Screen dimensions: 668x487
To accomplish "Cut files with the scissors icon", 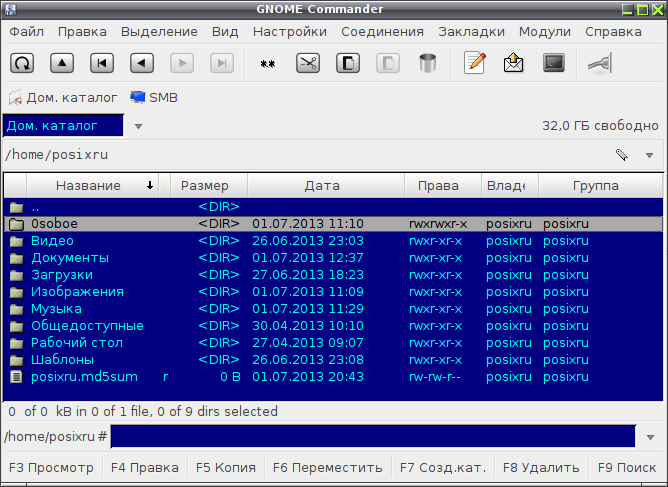I will click(308, 63).
